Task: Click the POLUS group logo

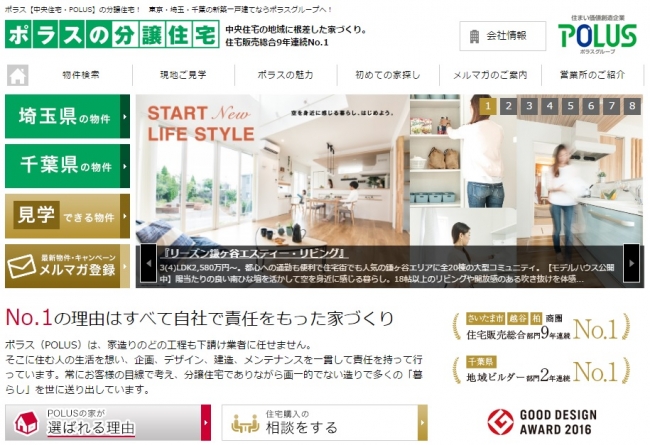Action: click(x=597, y=34)
